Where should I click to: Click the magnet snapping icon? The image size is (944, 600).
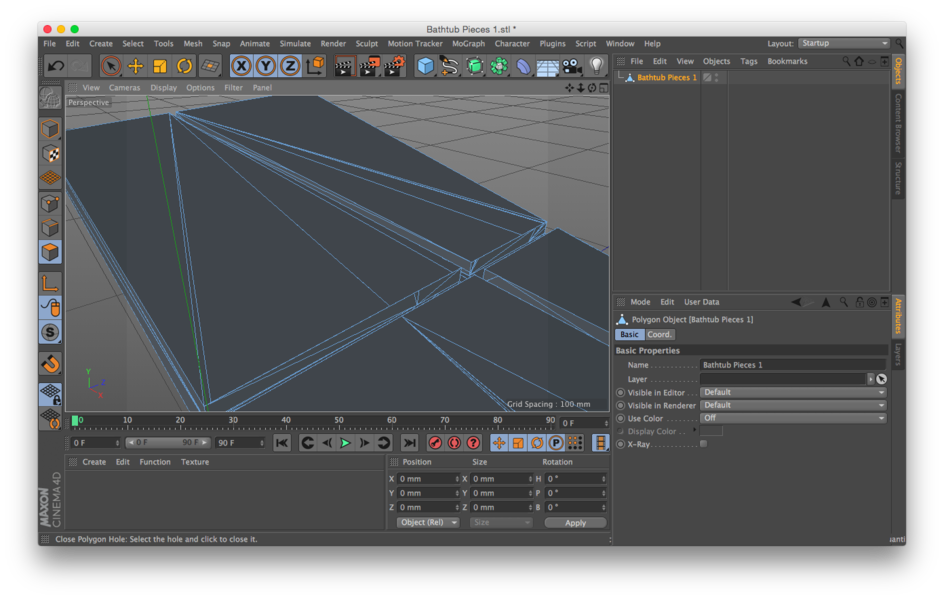[x=51, y=363]
